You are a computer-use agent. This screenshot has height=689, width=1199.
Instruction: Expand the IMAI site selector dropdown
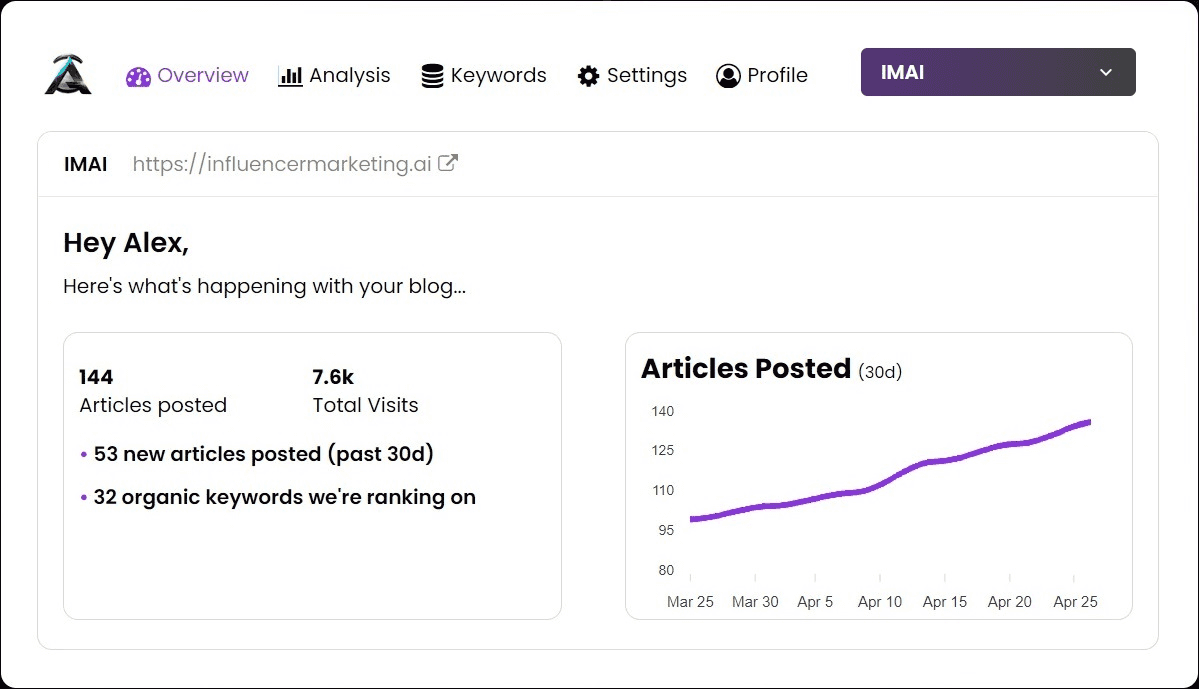pyautogui.click(x=997, y=72)
